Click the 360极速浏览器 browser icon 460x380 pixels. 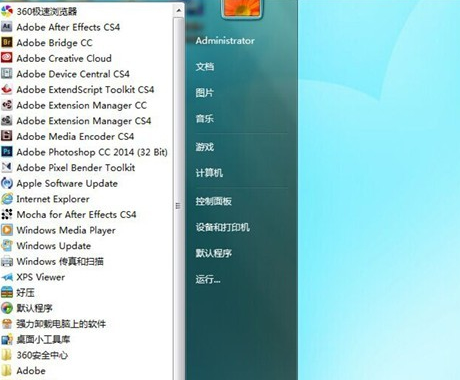pyautogui.click(x=7, y=11)
